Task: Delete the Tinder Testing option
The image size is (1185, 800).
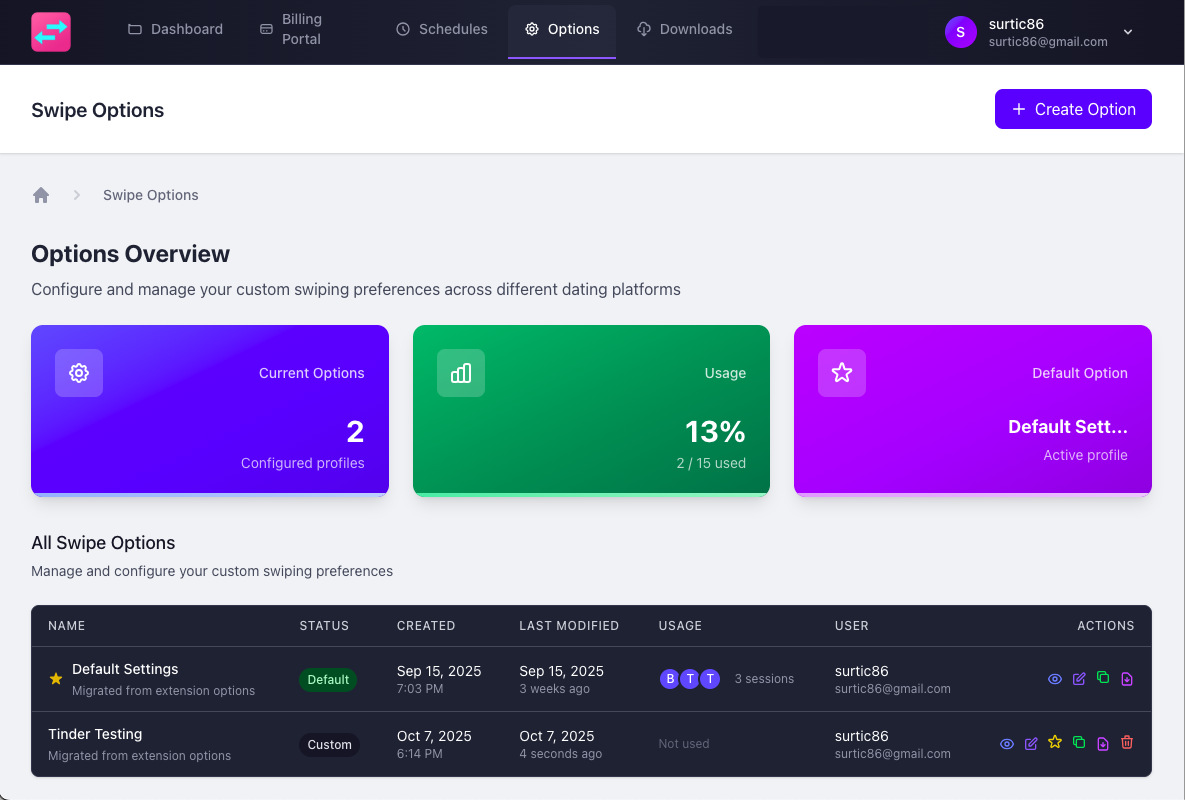Action: [x=1127, y=743]
